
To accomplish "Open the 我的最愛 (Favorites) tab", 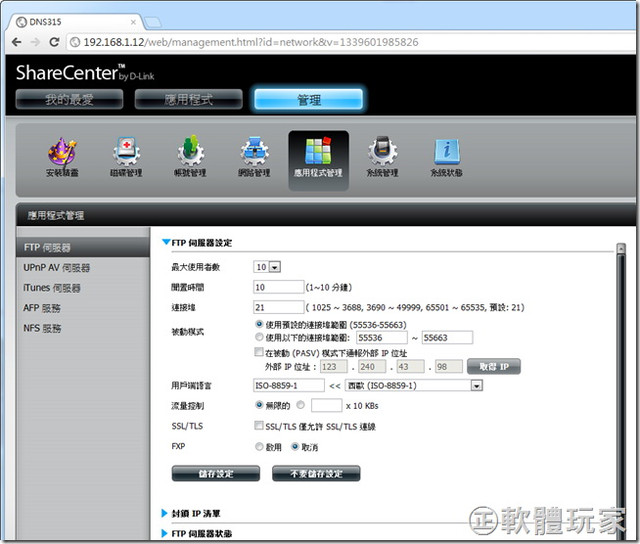I will [69, 99].
